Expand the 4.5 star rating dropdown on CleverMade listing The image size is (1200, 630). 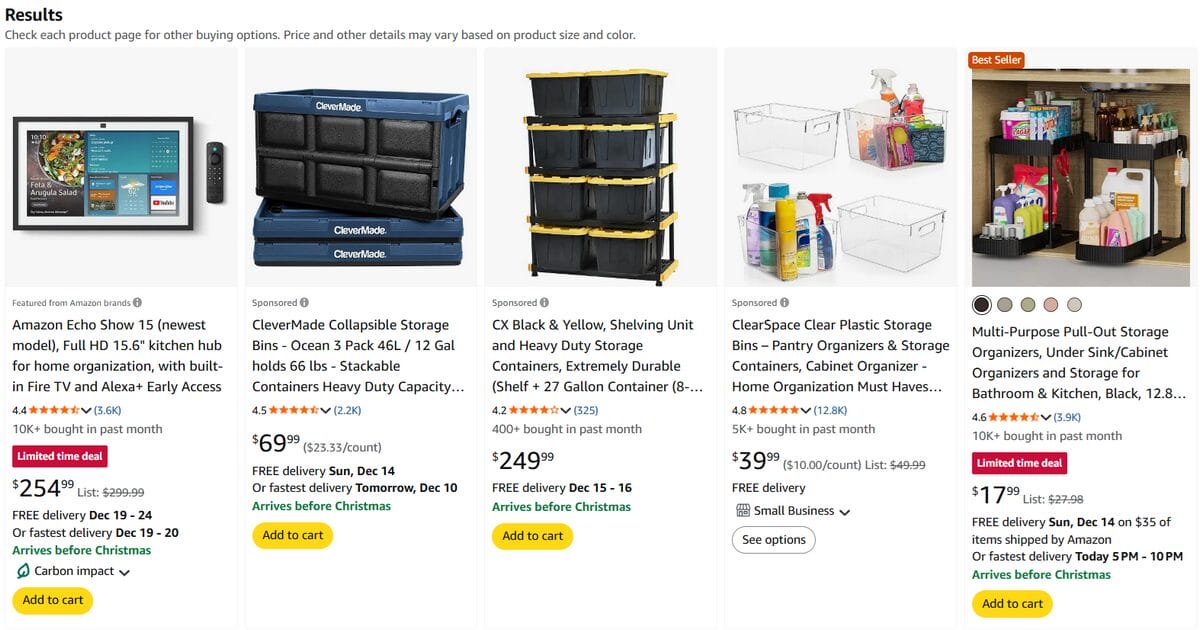(x=327, y=408)
